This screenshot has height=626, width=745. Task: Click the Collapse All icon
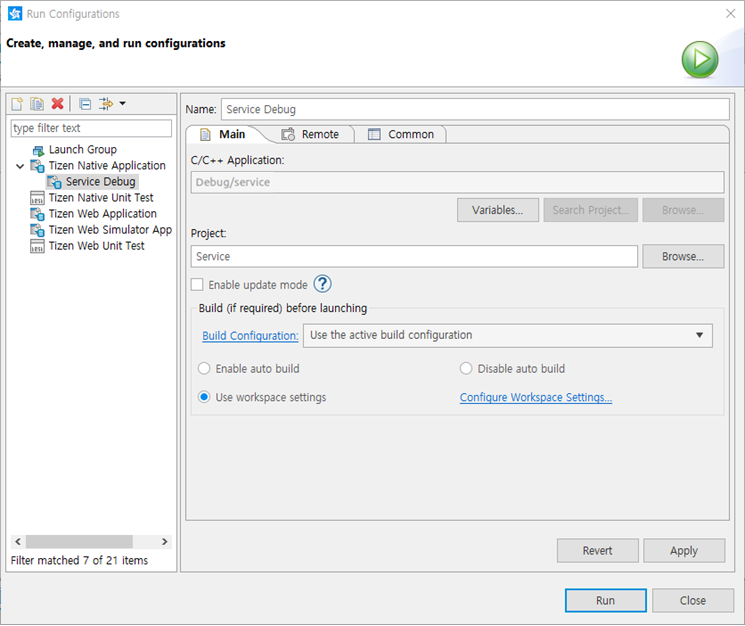coord(85,104)
